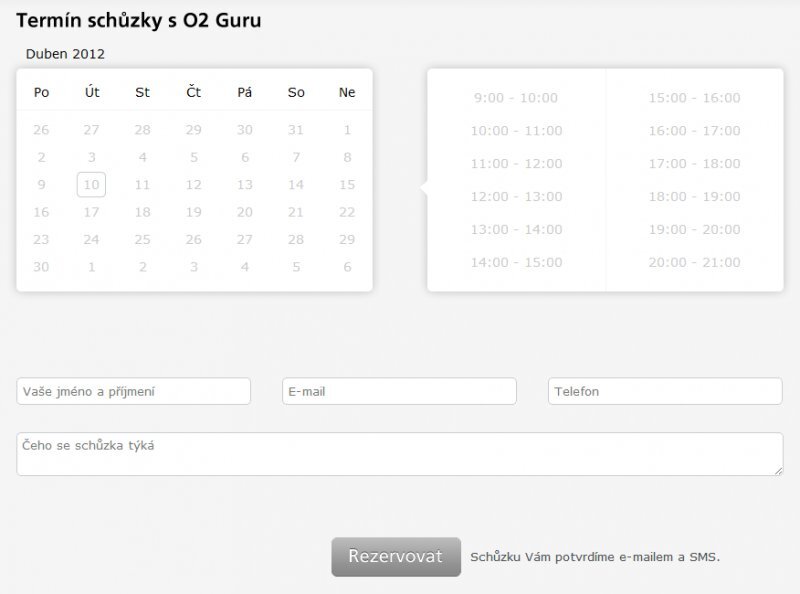Screen dimensions: 800x594
Task: Focus the Vaše jméno a příjmení field
Action: [133, 391]
